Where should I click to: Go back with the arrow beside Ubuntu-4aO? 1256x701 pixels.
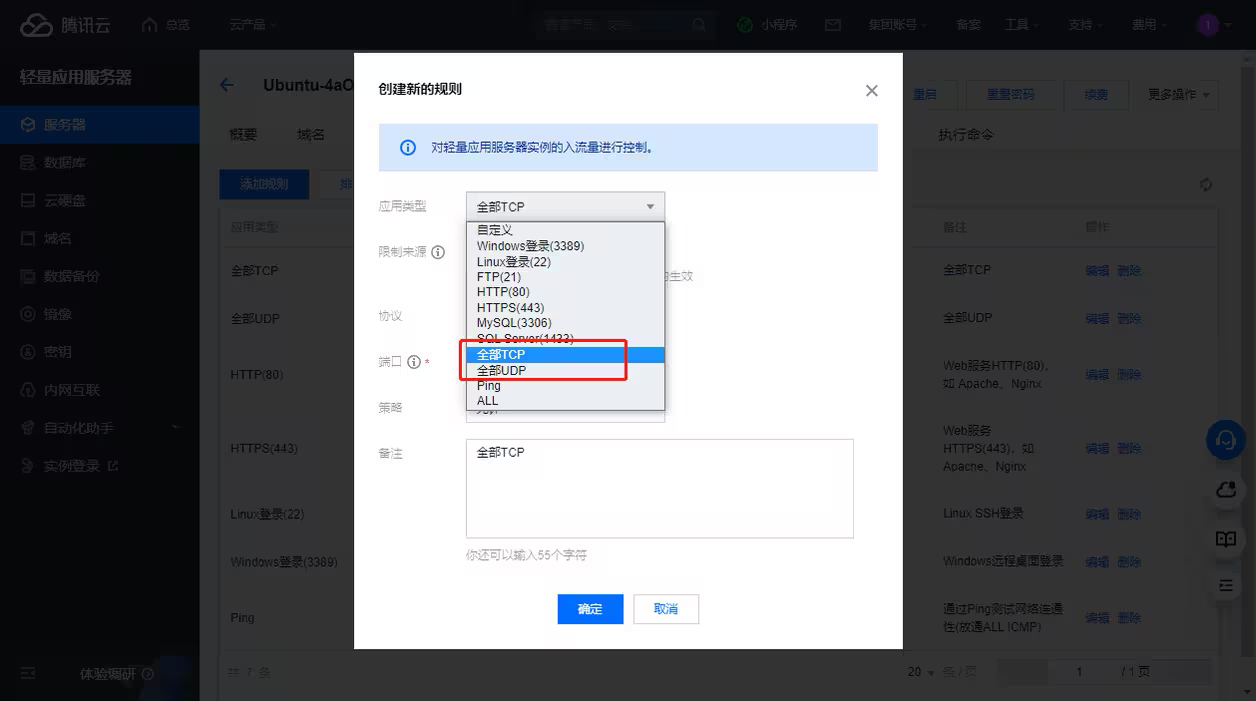[227, 85]
